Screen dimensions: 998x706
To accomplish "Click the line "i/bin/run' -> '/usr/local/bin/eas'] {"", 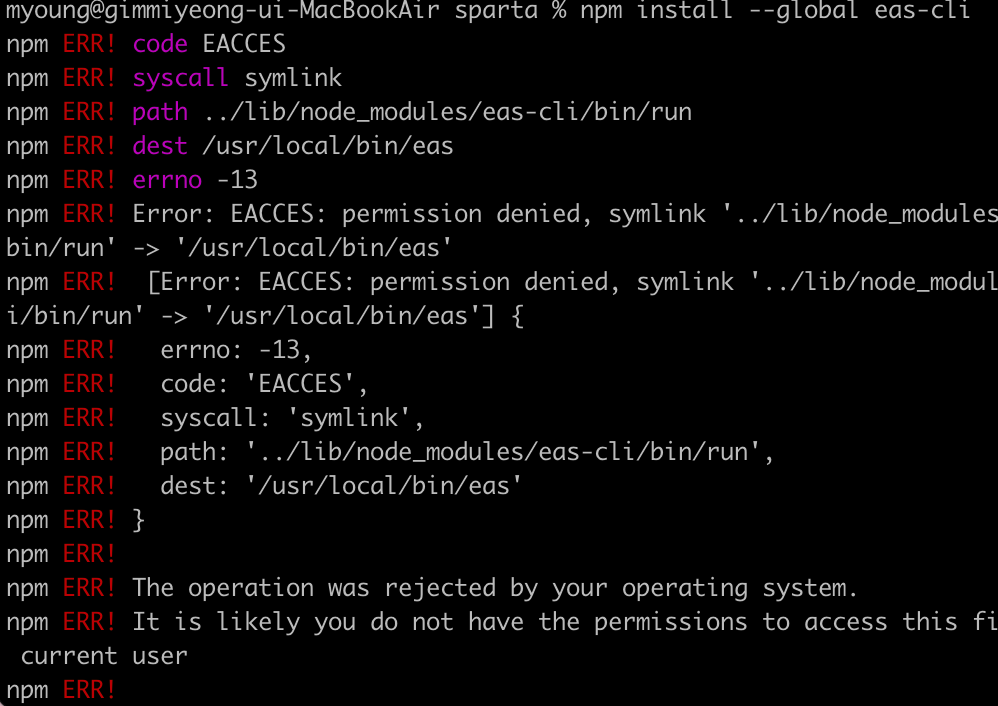I will coord(265,316).
